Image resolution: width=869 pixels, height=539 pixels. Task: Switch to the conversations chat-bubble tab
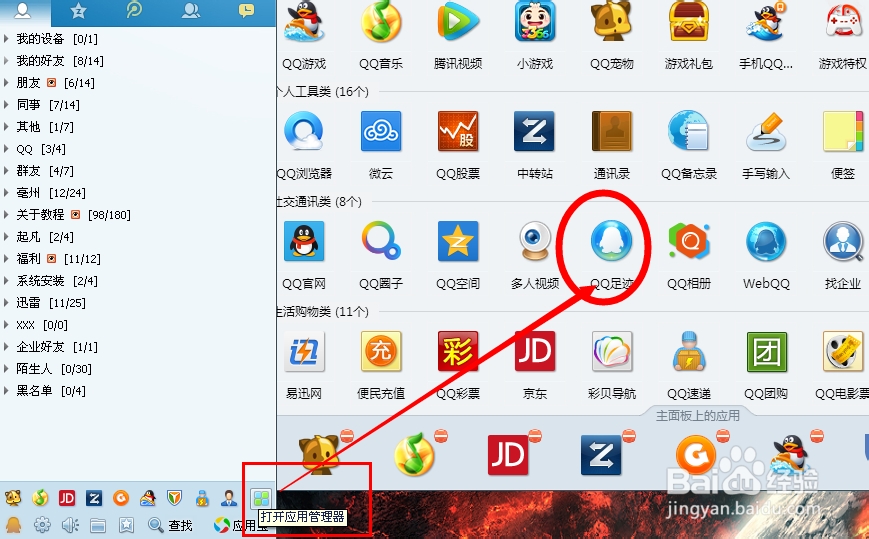click(246, 12)
